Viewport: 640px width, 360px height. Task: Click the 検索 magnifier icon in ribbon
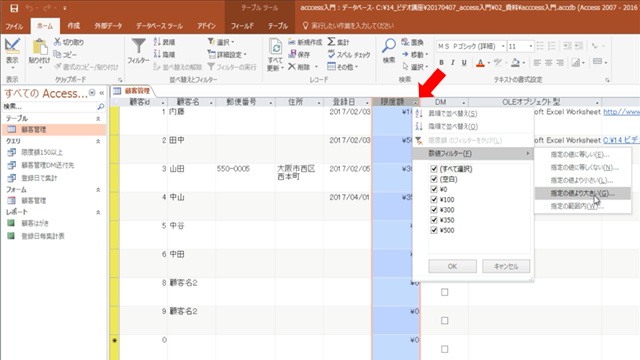click(389, 46)
